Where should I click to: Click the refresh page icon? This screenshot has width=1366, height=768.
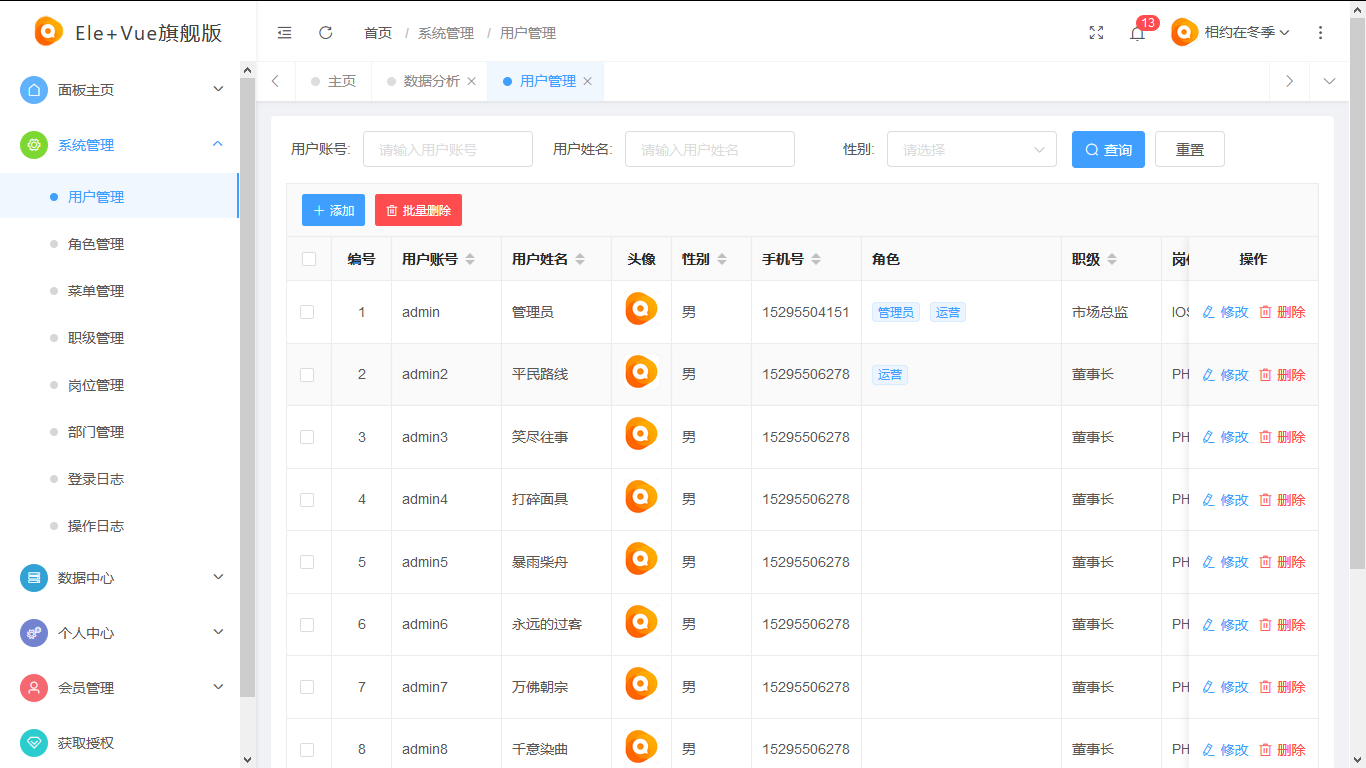click(325, 33)
